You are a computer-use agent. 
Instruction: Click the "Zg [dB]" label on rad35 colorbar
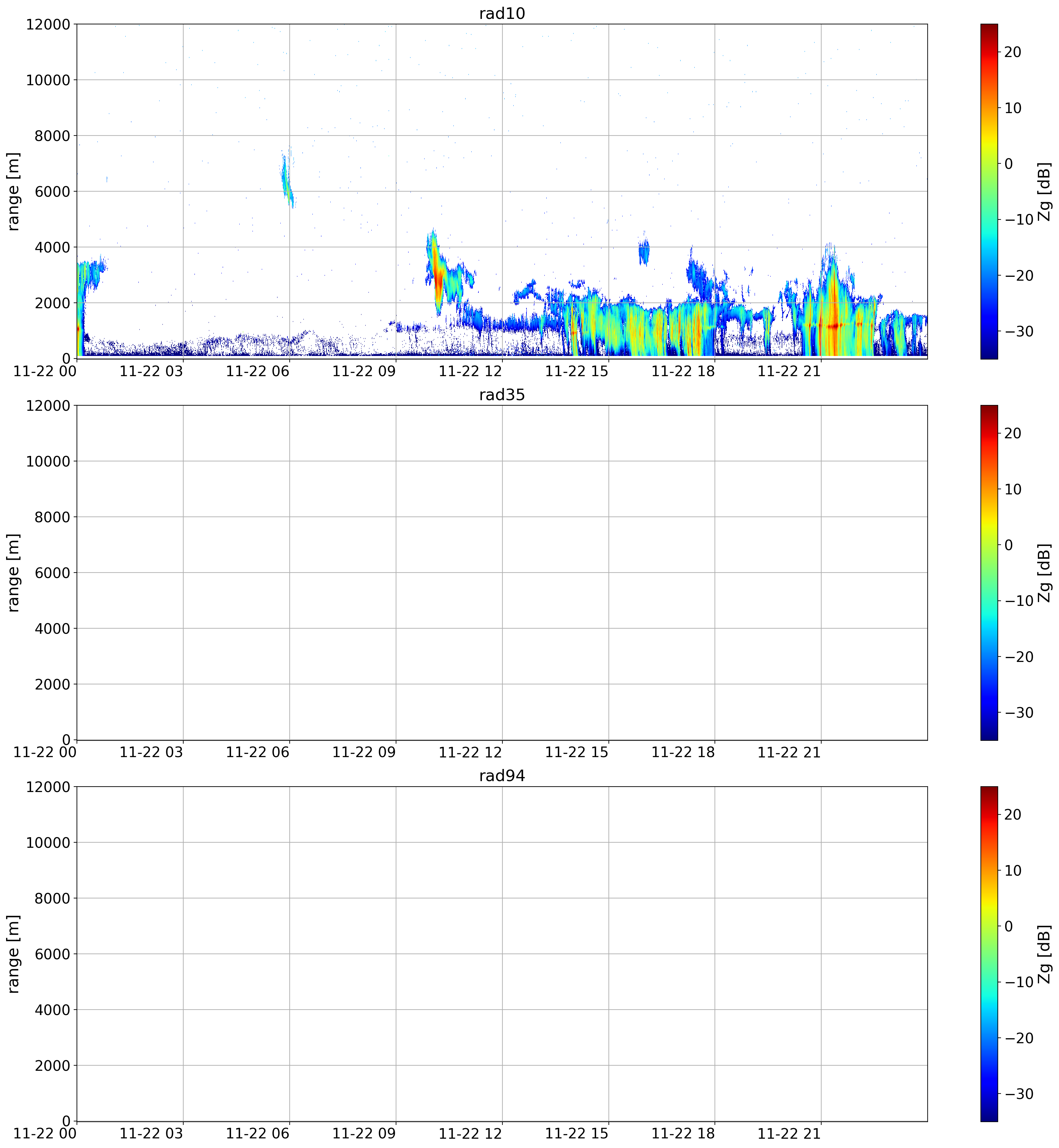(1044, 573)
